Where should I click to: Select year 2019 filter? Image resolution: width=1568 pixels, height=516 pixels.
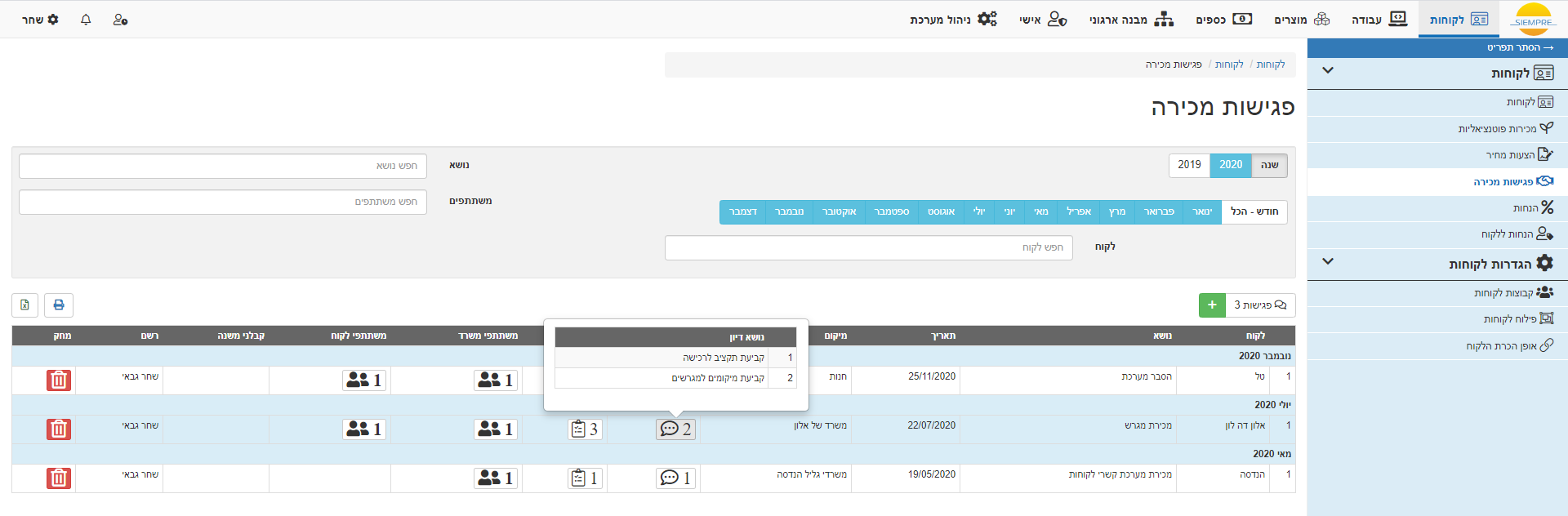click(1190, 165)
